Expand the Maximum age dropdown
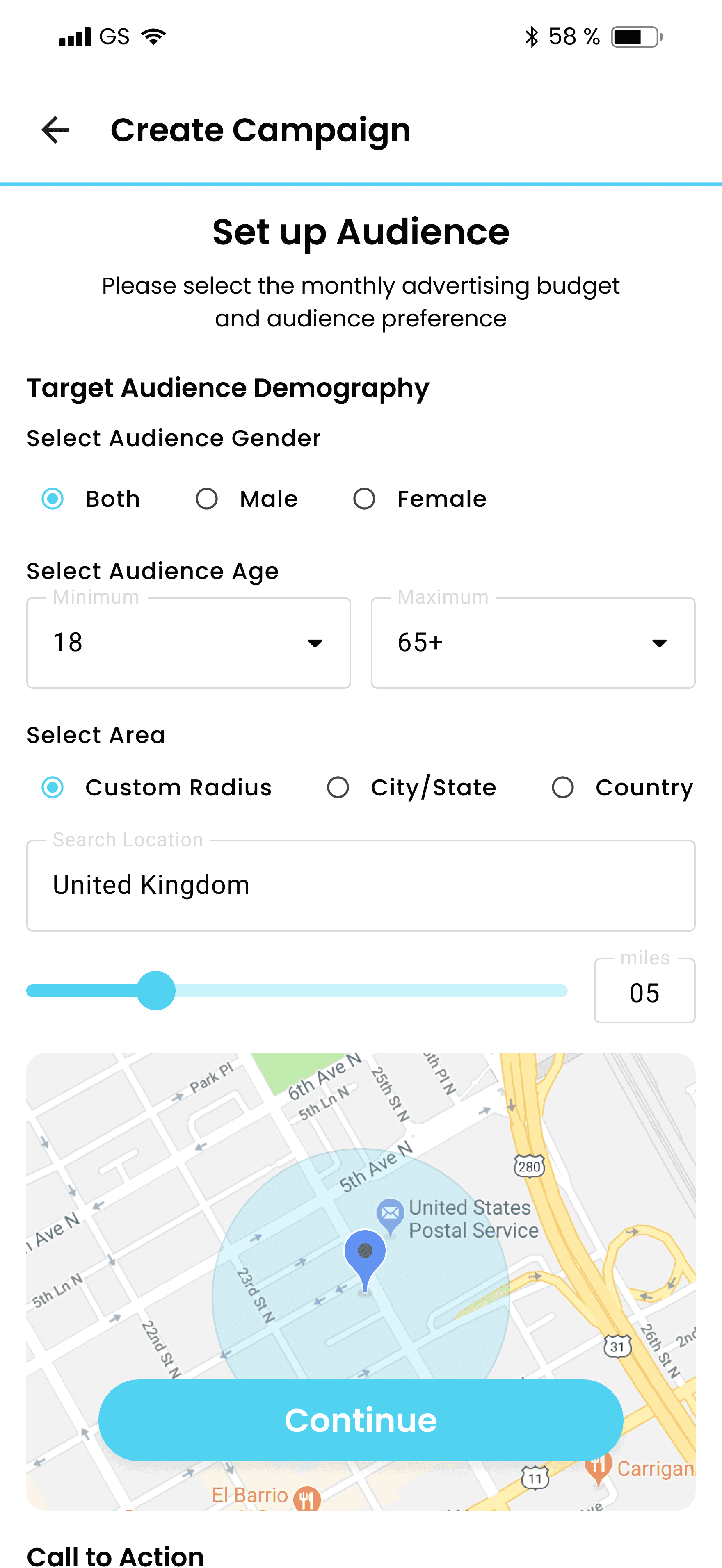The image size is (722, 1568). (x=532, y=643)
